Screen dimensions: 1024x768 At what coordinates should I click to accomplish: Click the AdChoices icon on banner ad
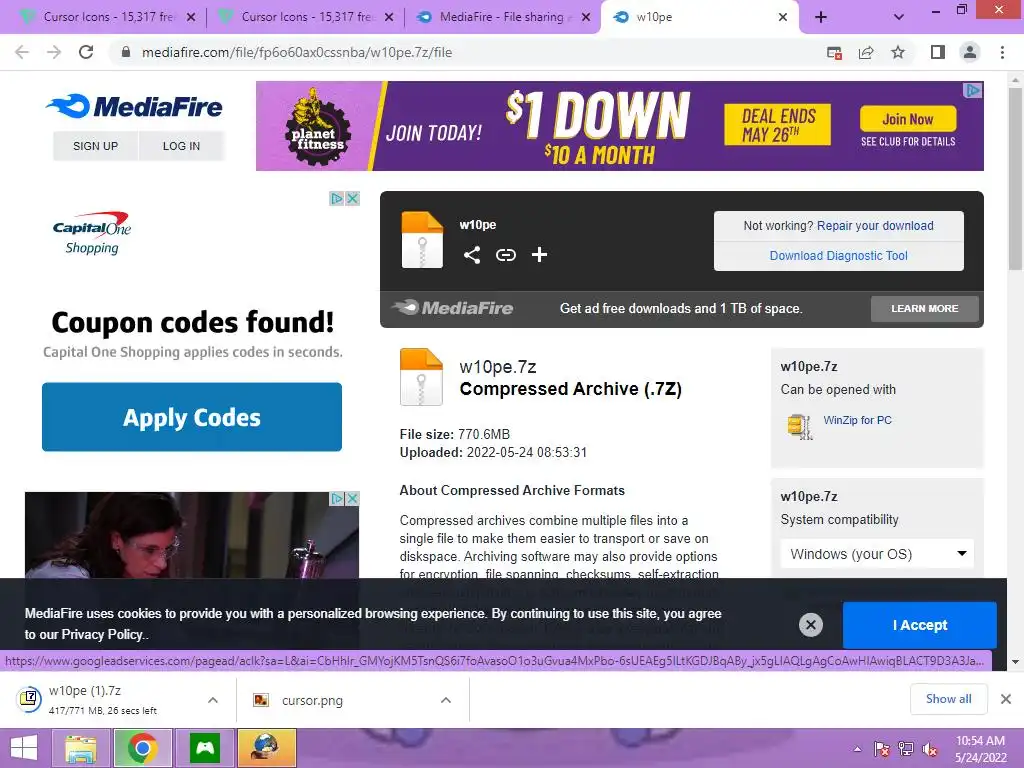coord(973,90)
